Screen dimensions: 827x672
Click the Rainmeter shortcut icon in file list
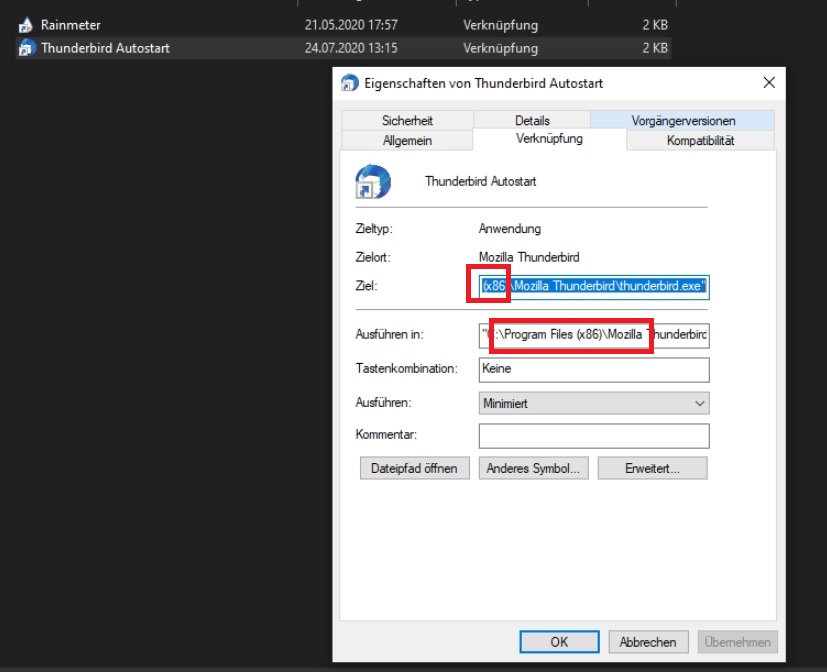point(26,25)
